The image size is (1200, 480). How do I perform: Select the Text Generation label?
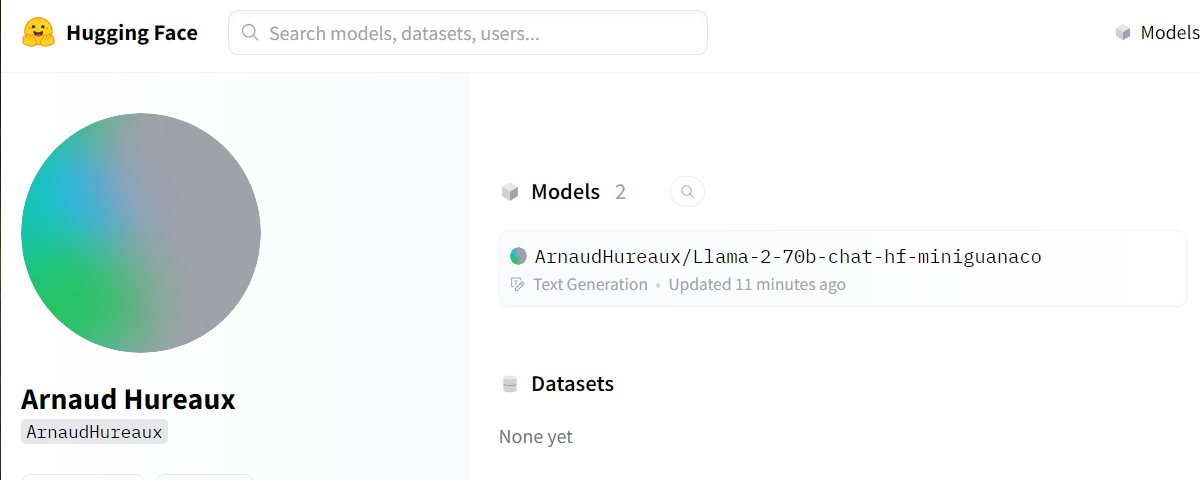coord(590,284)
